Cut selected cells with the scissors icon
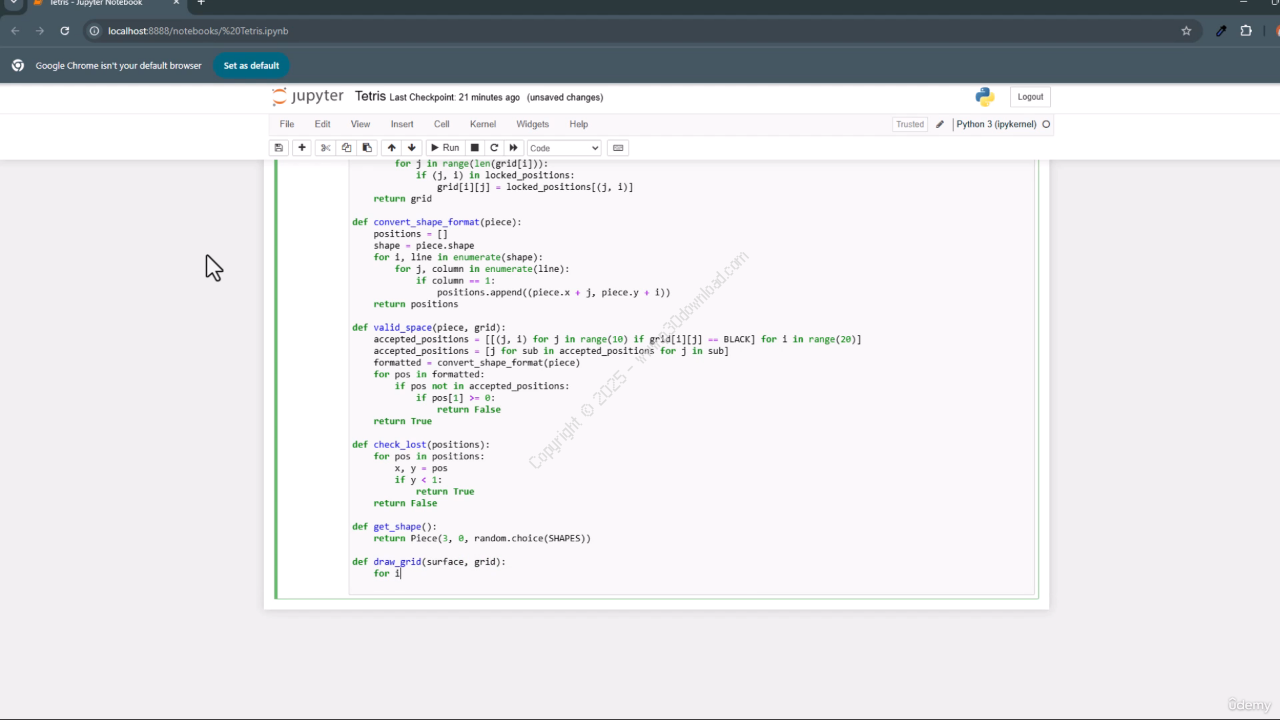1280x720 pixels. coord(325,148)
